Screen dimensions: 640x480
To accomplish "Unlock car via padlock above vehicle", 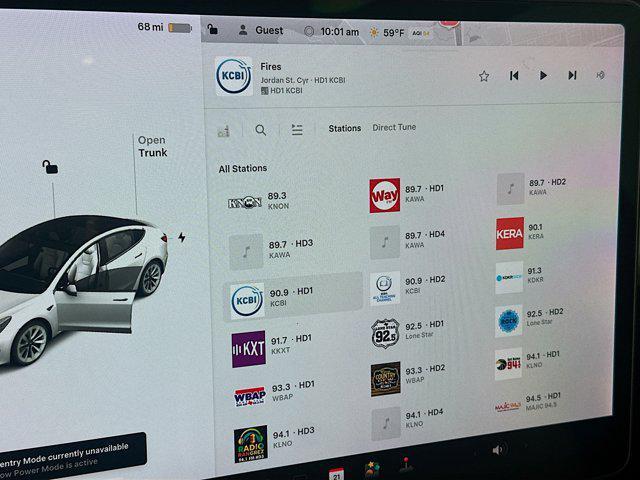I will 50,167.
